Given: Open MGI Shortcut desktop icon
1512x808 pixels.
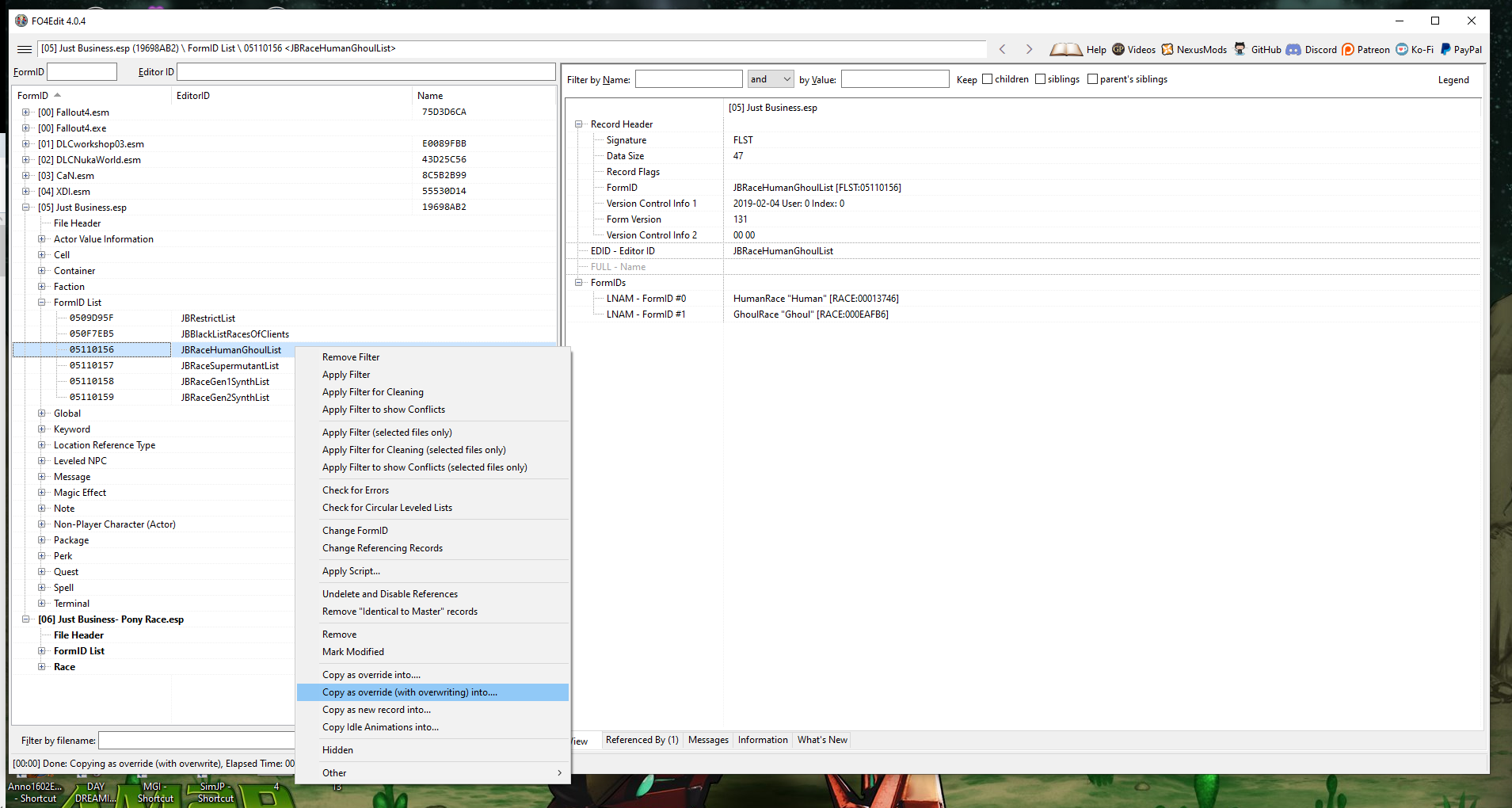Looking at the screenshot, I should click(155, 792).
